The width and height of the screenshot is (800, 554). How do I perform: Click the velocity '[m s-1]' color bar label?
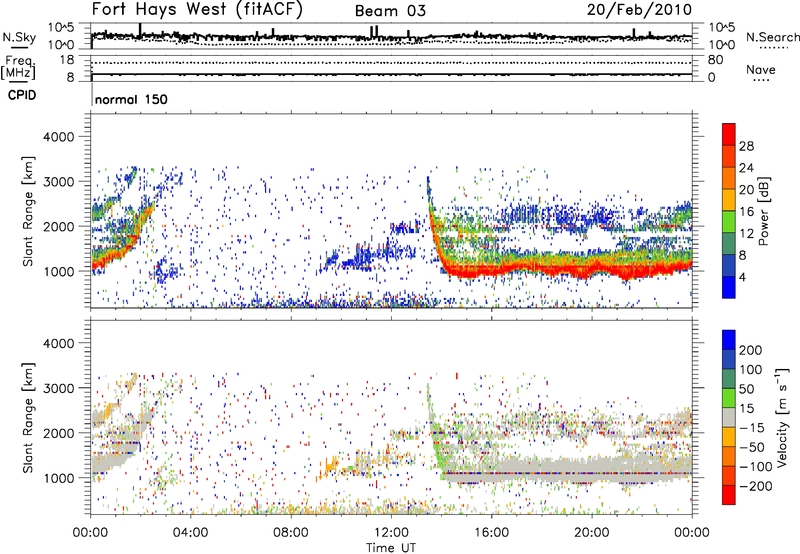coord(782,417)
